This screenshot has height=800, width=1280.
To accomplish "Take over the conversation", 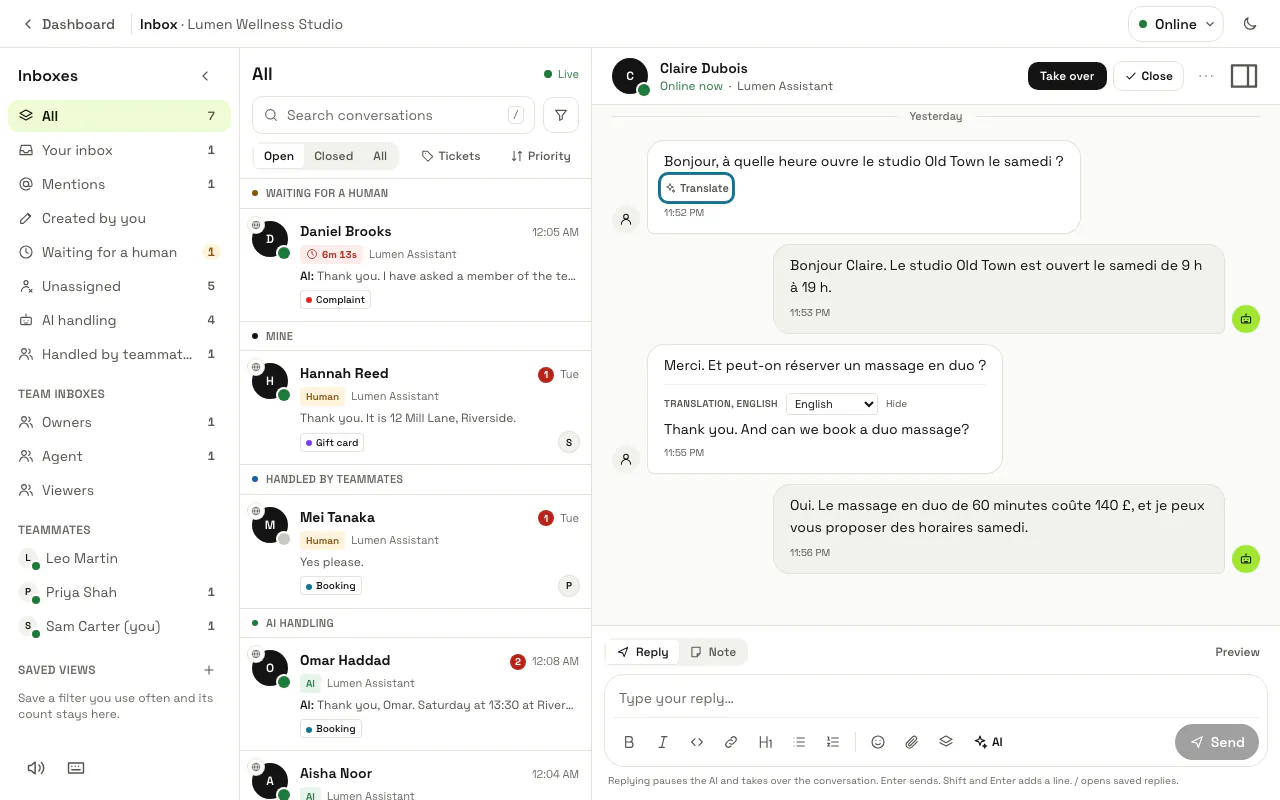I will click(1067, 76).
